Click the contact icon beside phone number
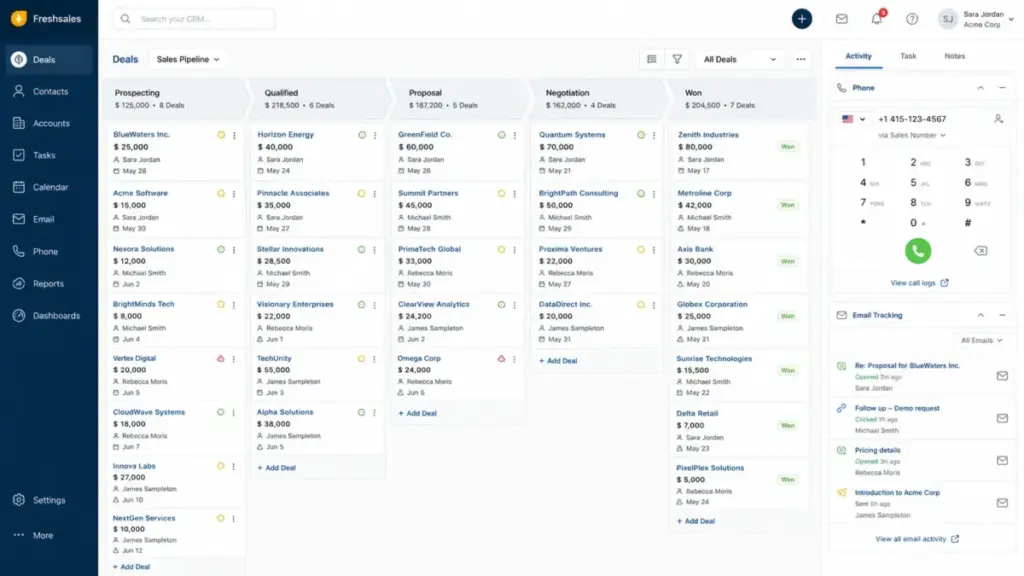The height and width of the screenshot is (576, 1024). coord(999,119)
